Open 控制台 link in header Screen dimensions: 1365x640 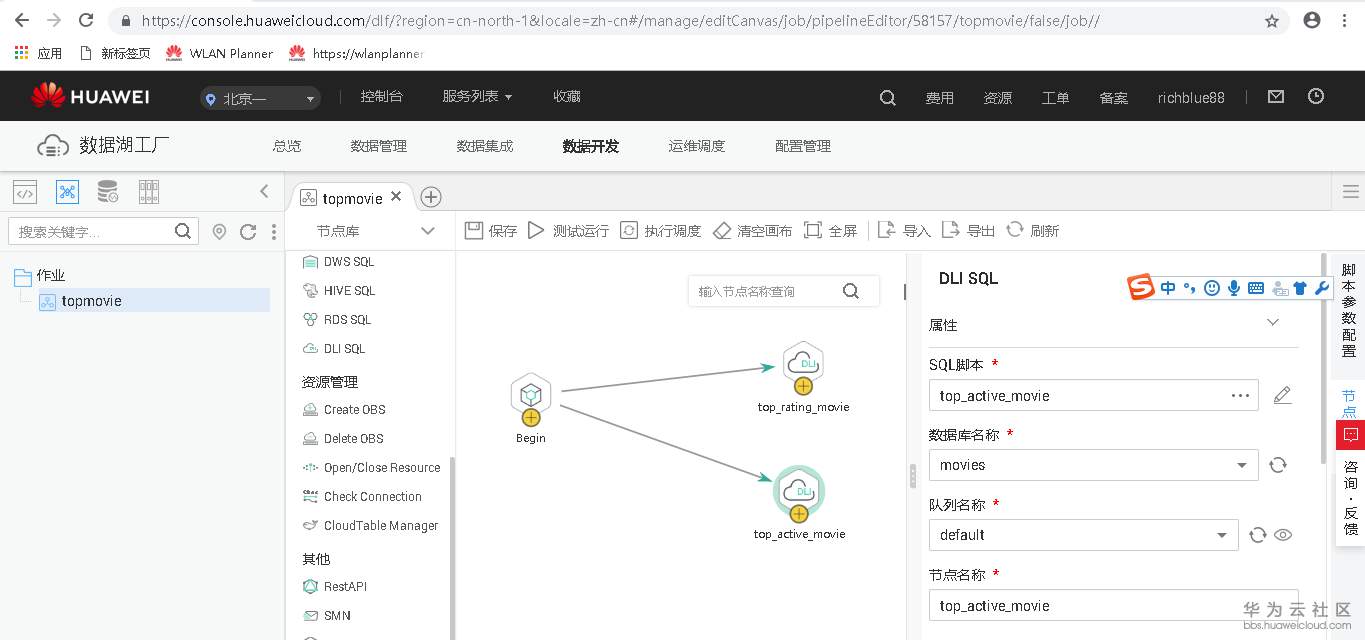(382, 97)
